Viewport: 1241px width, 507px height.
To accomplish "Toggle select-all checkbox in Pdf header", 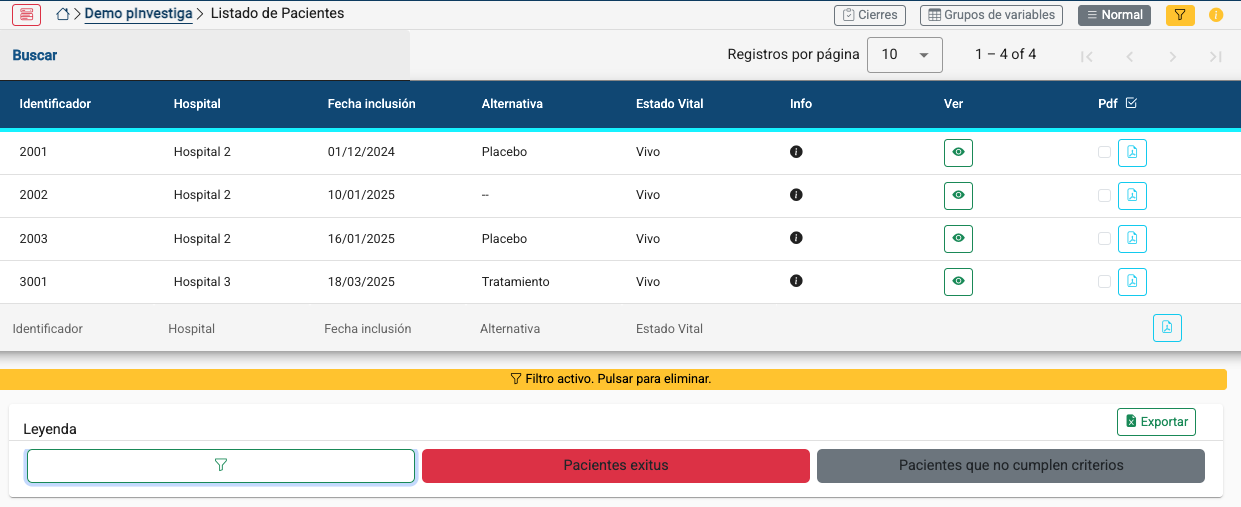I will (x=1131, y=103).
